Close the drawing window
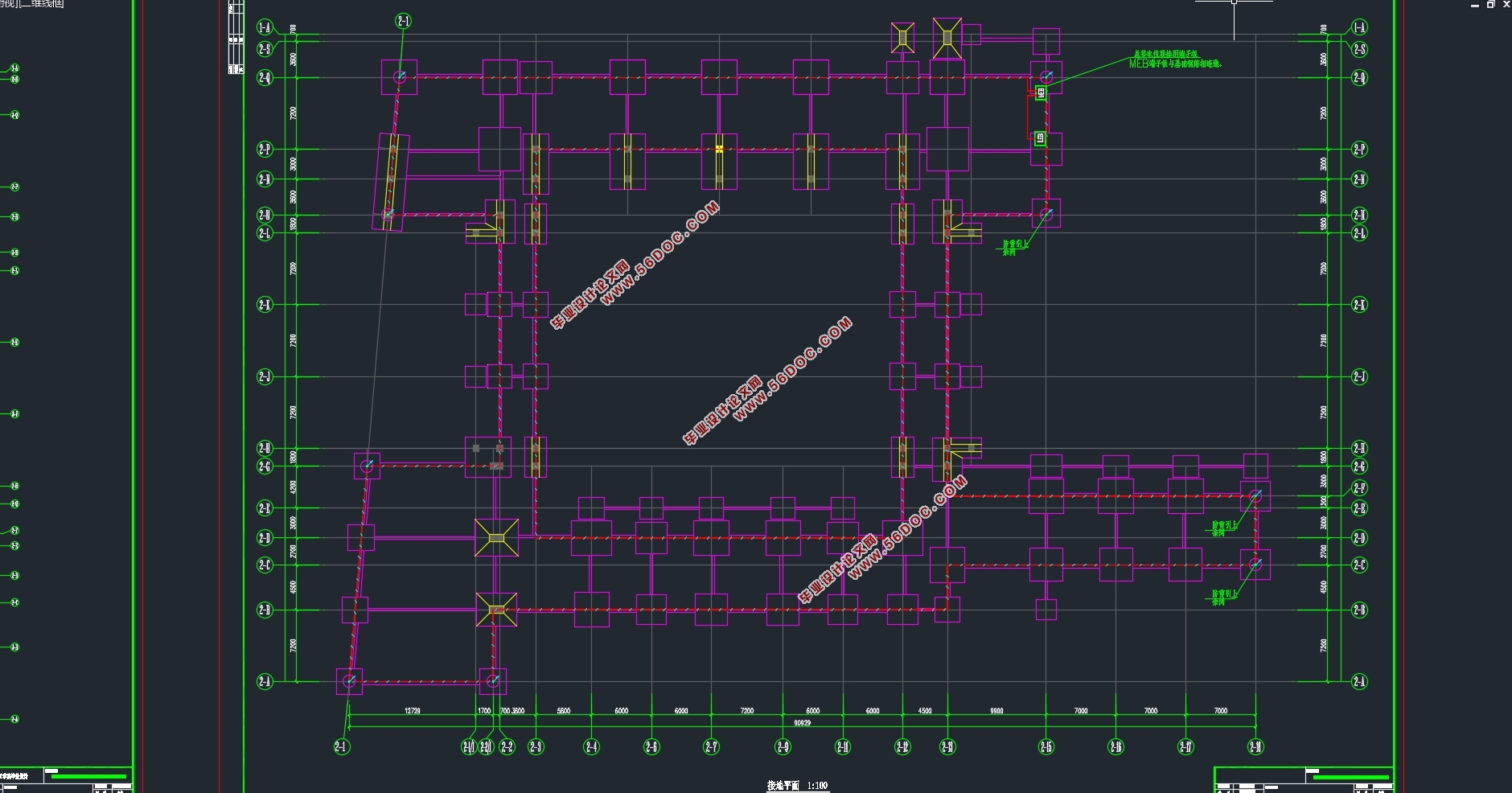This screenshot has width=1512, height=793. click(x=1506, y=4)
